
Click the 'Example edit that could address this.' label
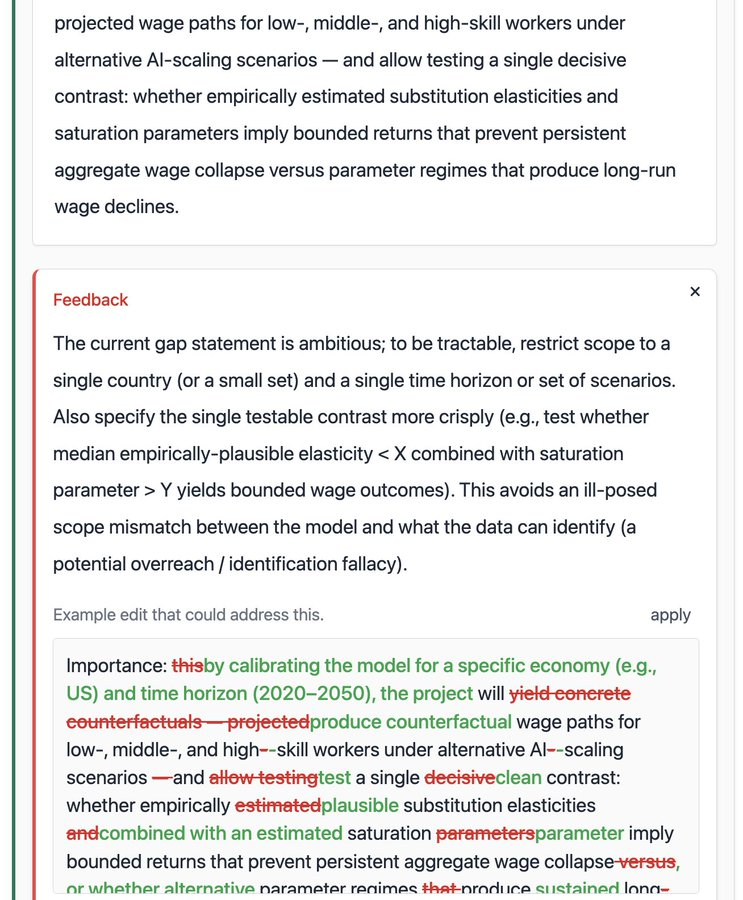(188, 615)
